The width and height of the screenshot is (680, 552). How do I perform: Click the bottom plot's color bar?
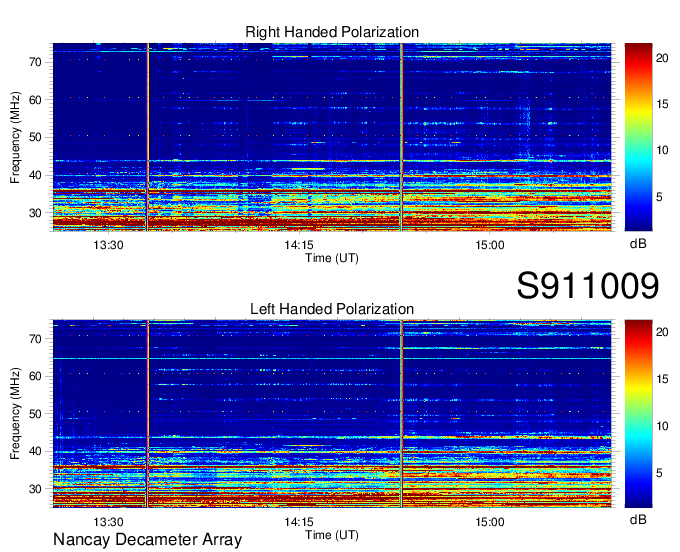click(638, 414)
